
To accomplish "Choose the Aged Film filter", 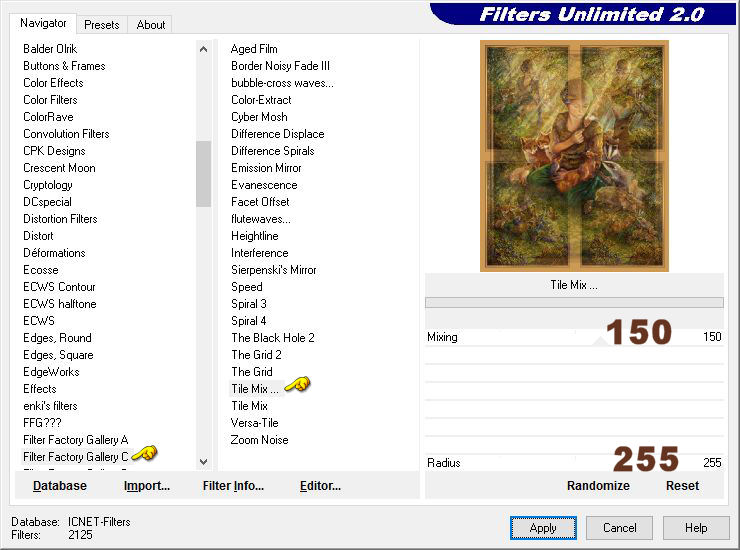I will tap(254, 49).
